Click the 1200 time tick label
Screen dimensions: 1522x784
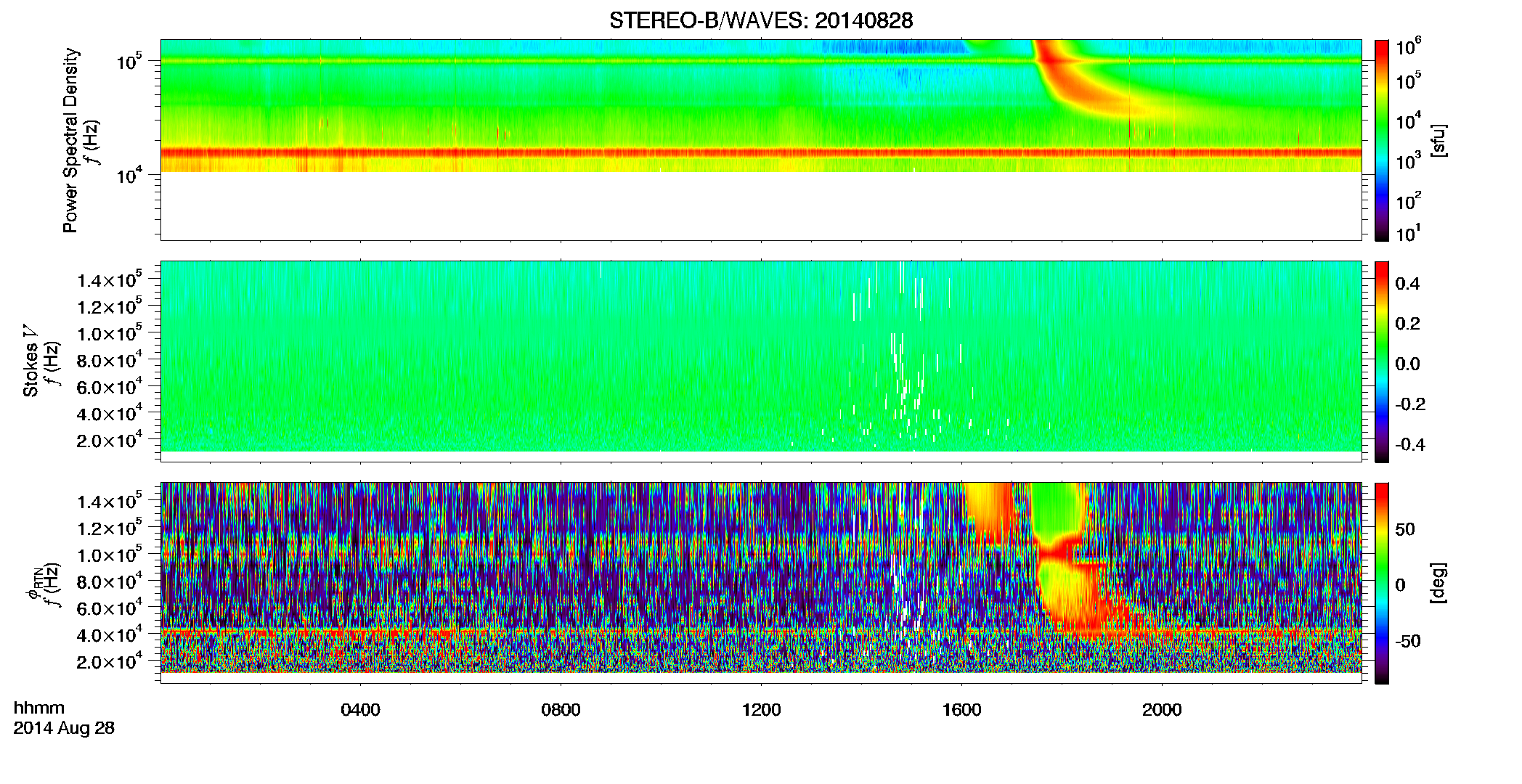[x=761, y=710]
